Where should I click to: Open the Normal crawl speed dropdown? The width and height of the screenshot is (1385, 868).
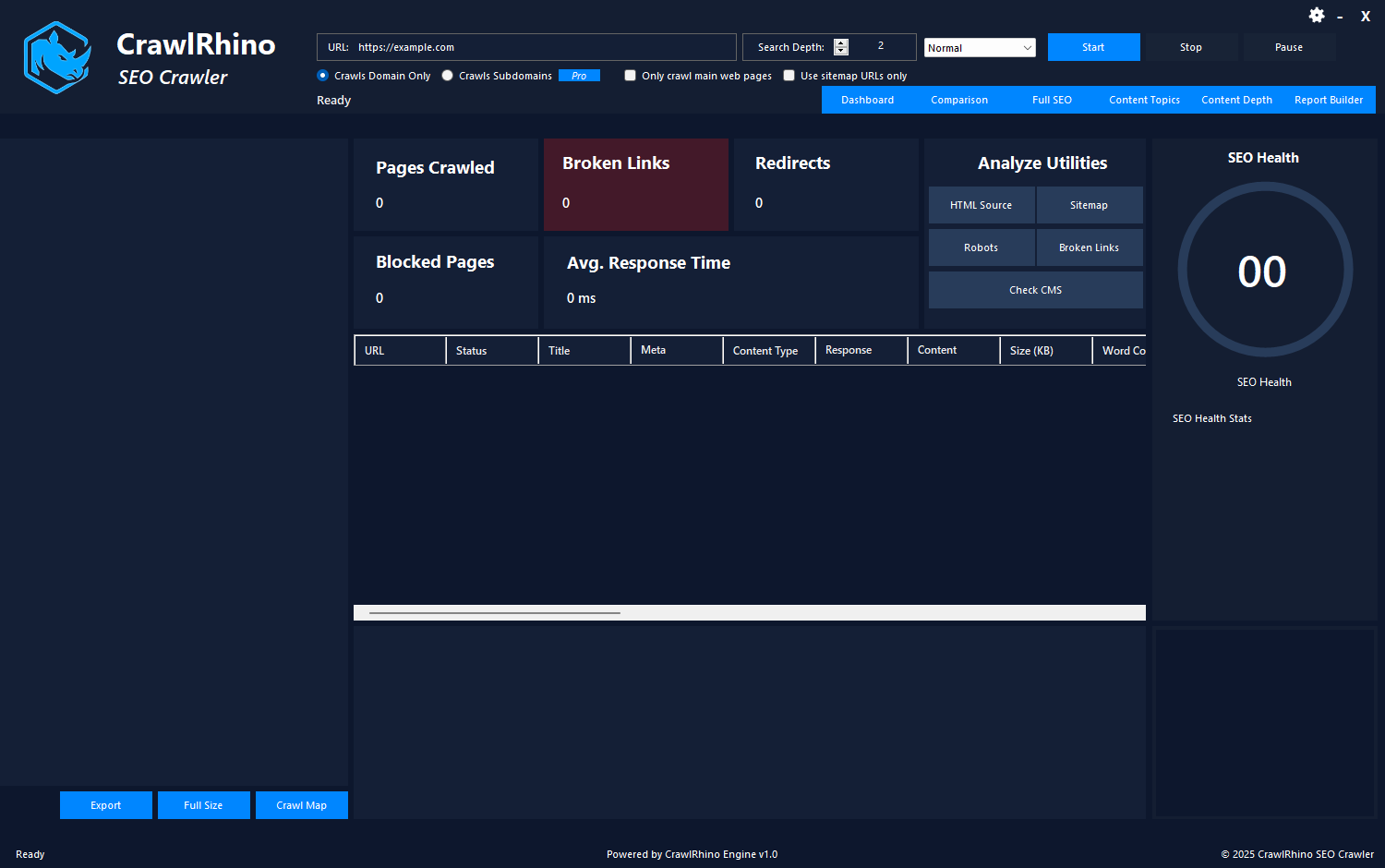(980, 46)
